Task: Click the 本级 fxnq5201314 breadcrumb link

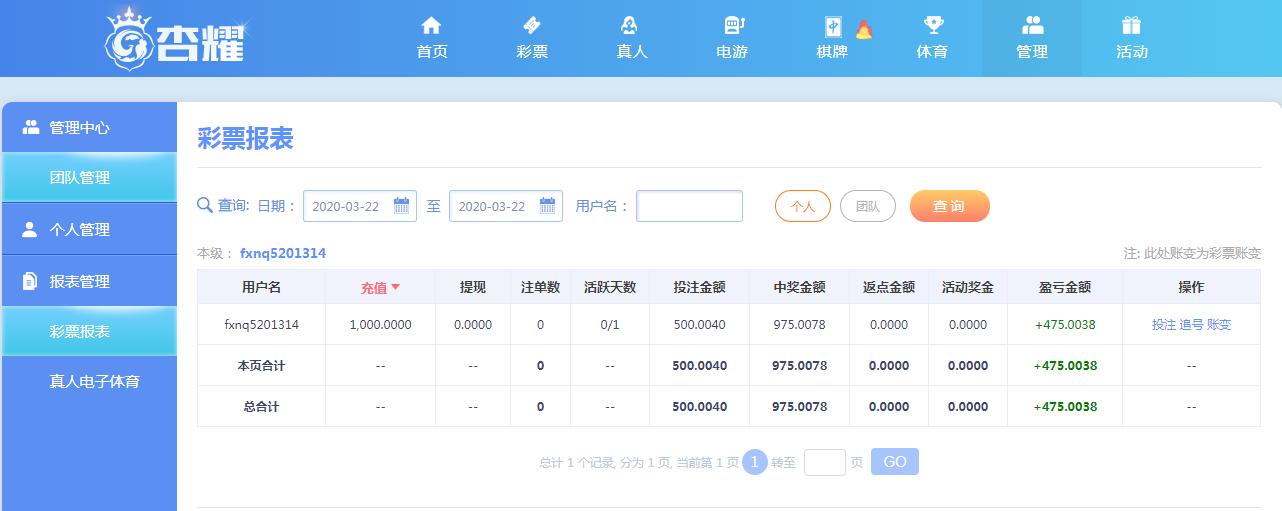Action: [x=283, y=253]
